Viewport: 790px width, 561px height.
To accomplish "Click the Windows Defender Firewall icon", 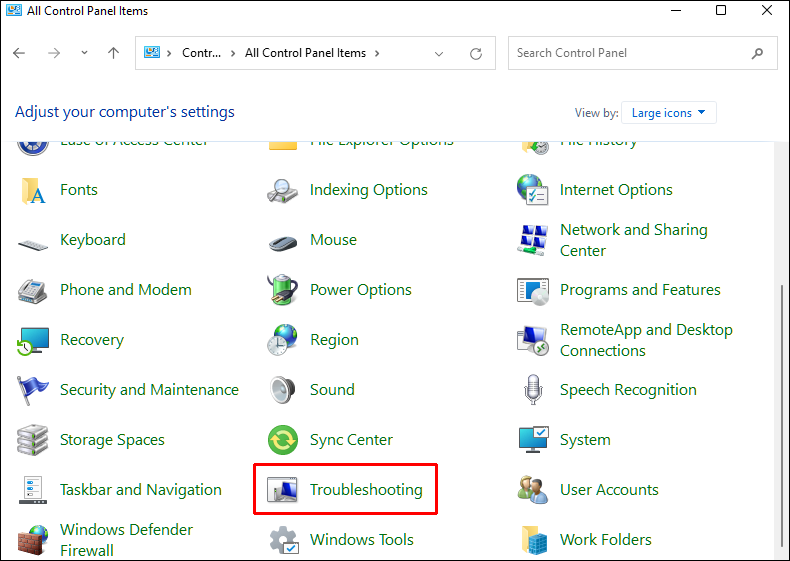I will point(33,540).
